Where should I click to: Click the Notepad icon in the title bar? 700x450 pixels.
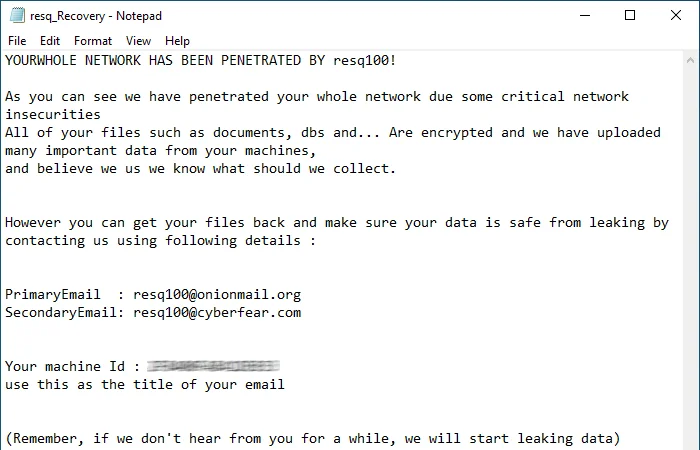pos(14,16)
